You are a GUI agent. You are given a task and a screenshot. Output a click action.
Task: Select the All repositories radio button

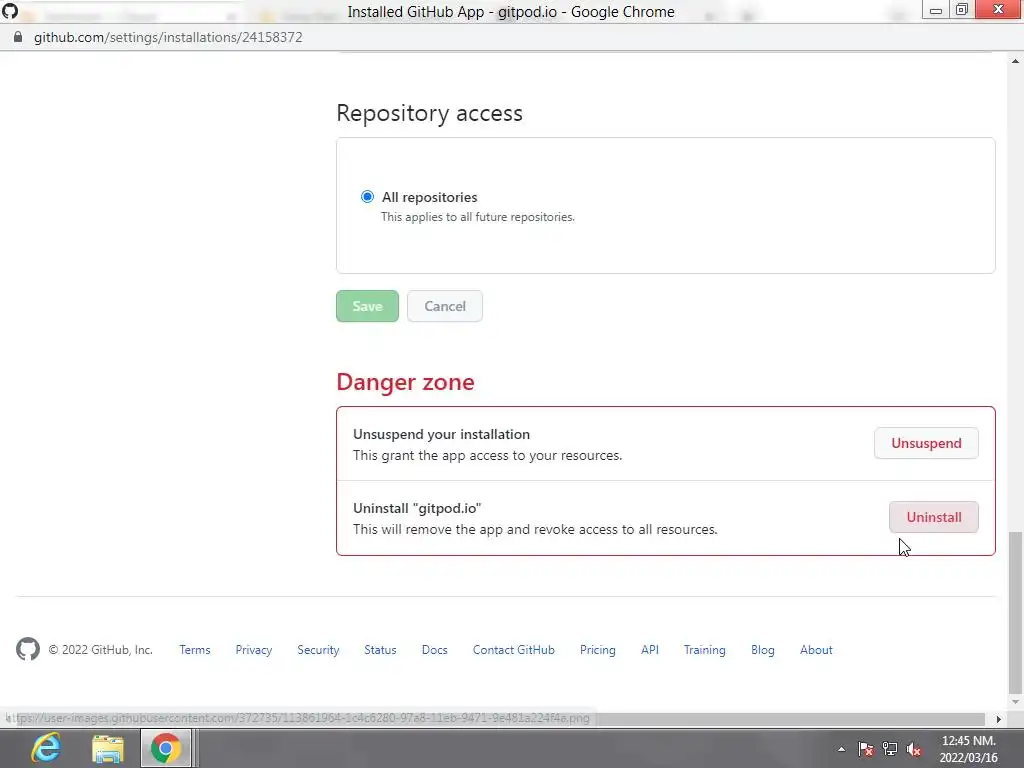(x=367, y=197)
